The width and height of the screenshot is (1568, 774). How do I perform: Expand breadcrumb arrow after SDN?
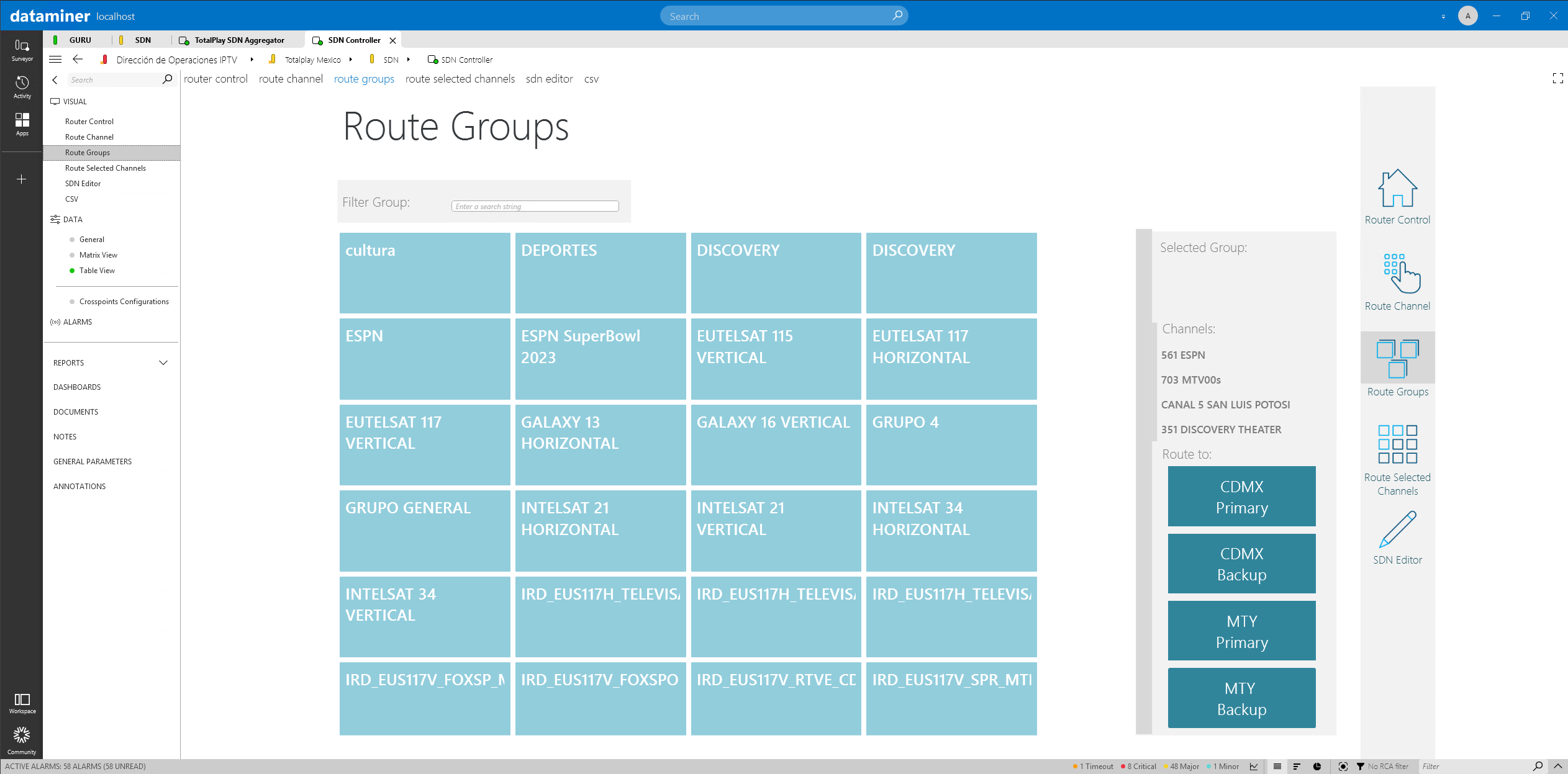pos(408,60)
